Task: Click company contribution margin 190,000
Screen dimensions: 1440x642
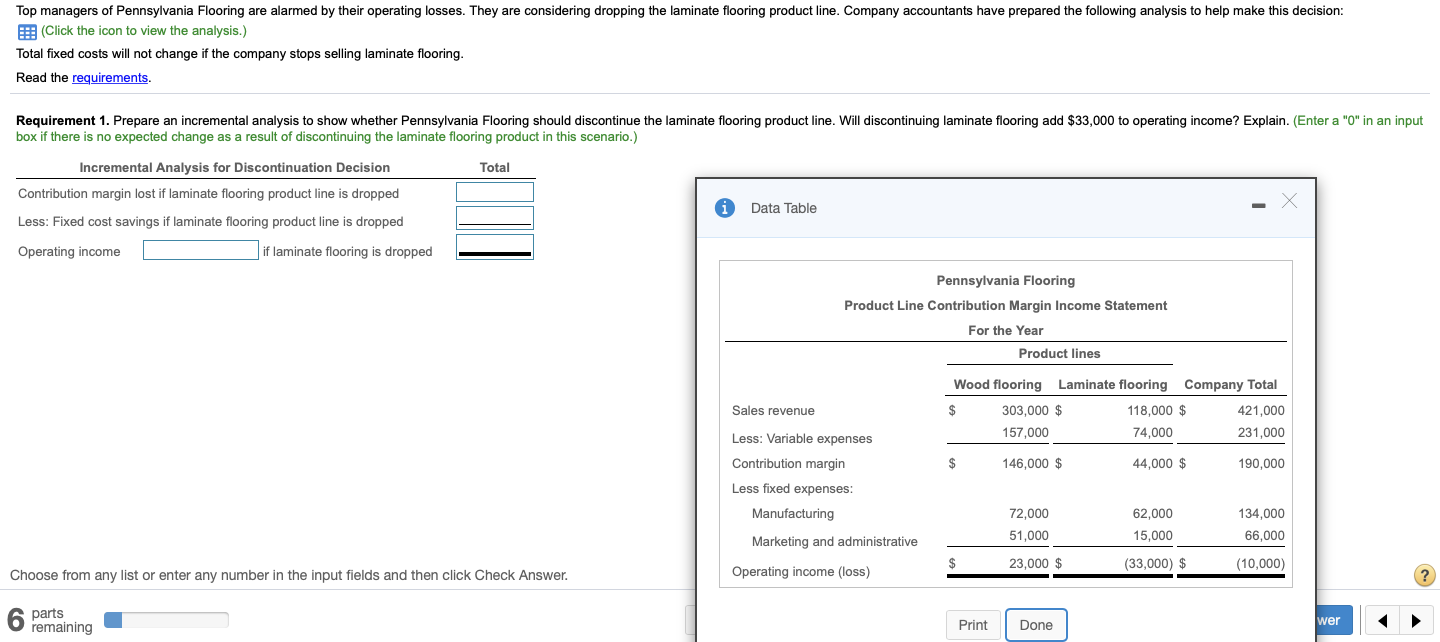Action: [x=1261, y=463]
